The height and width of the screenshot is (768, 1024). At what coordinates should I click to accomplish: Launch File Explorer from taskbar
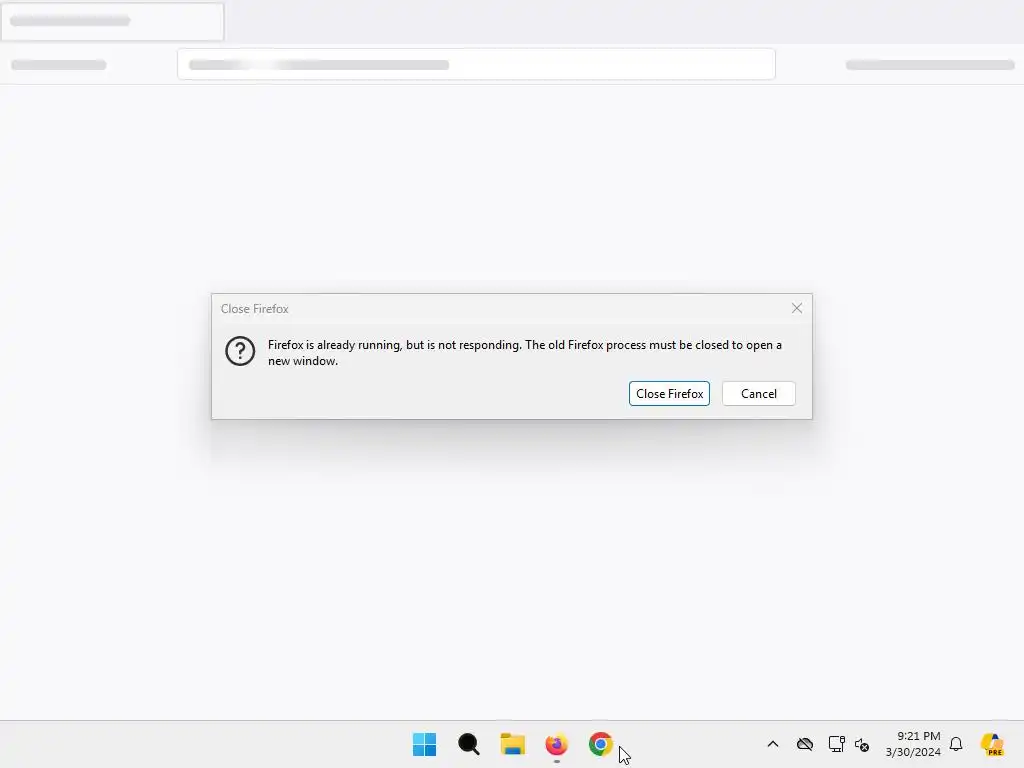513,744
